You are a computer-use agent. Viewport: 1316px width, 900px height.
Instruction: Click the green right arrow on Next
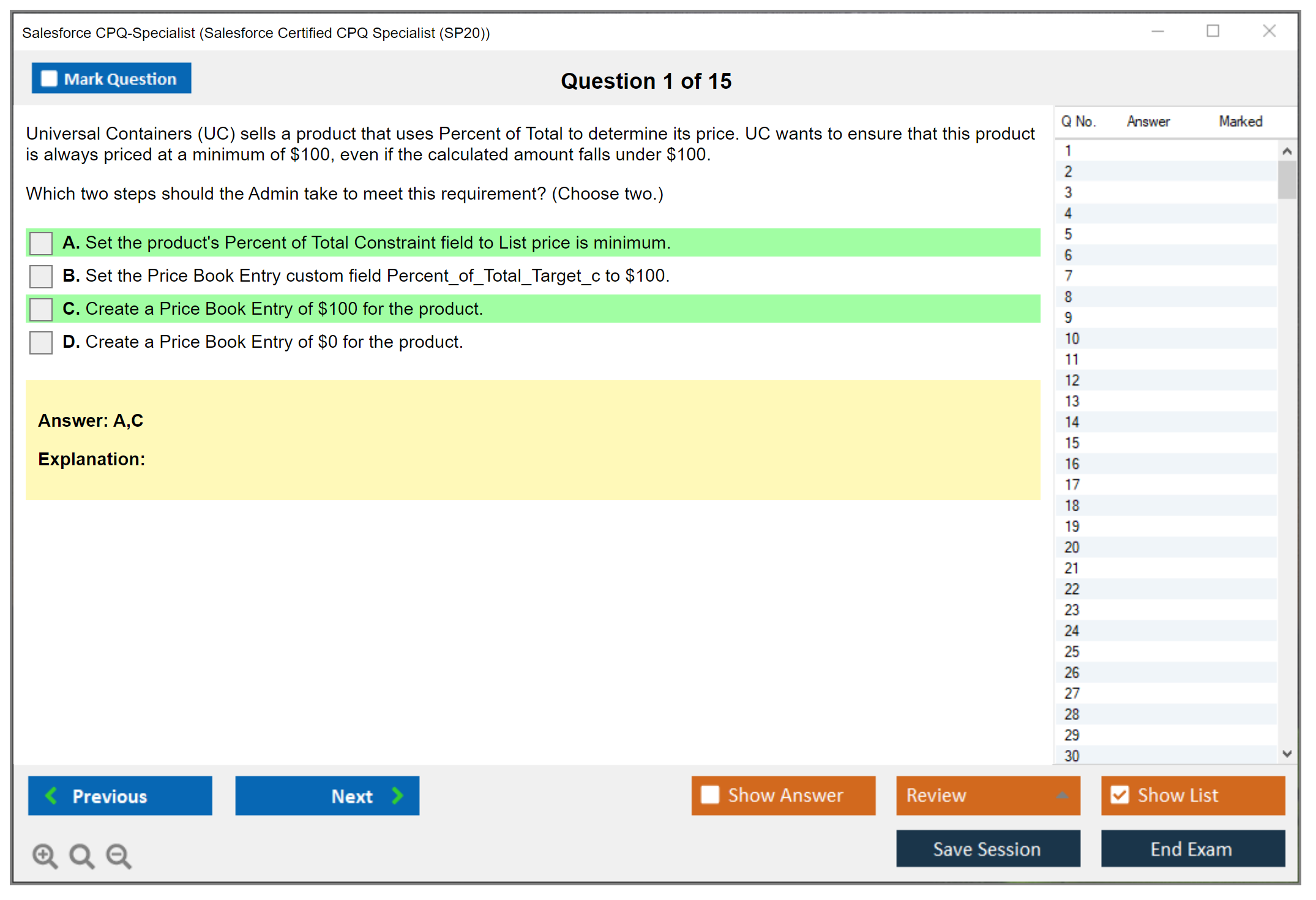tap(397, 795)
